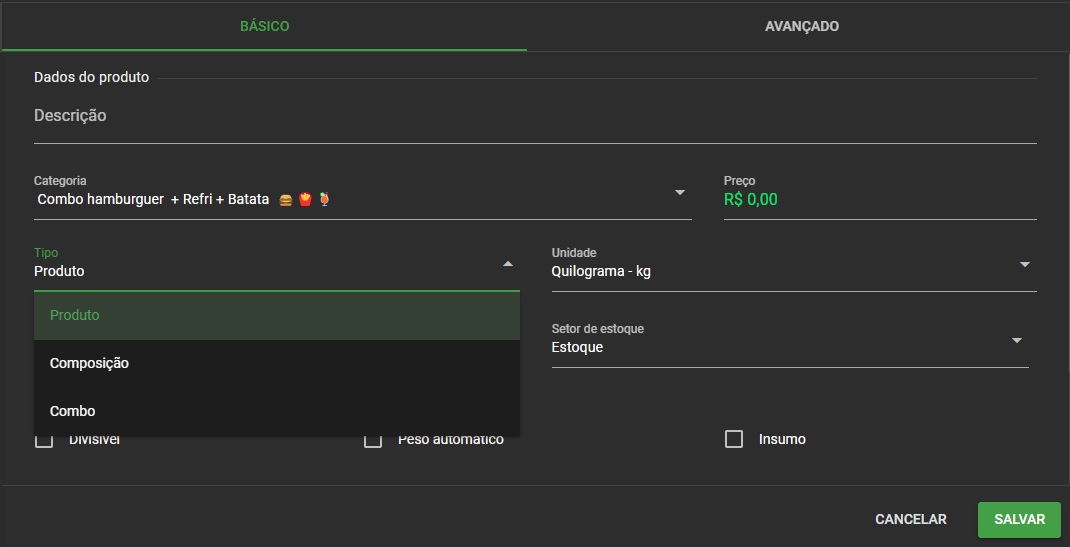Collapse the Tipo dropdown using its arrow
The image size is (1070, 547).
pyautogui.click(x=508, y=264)
